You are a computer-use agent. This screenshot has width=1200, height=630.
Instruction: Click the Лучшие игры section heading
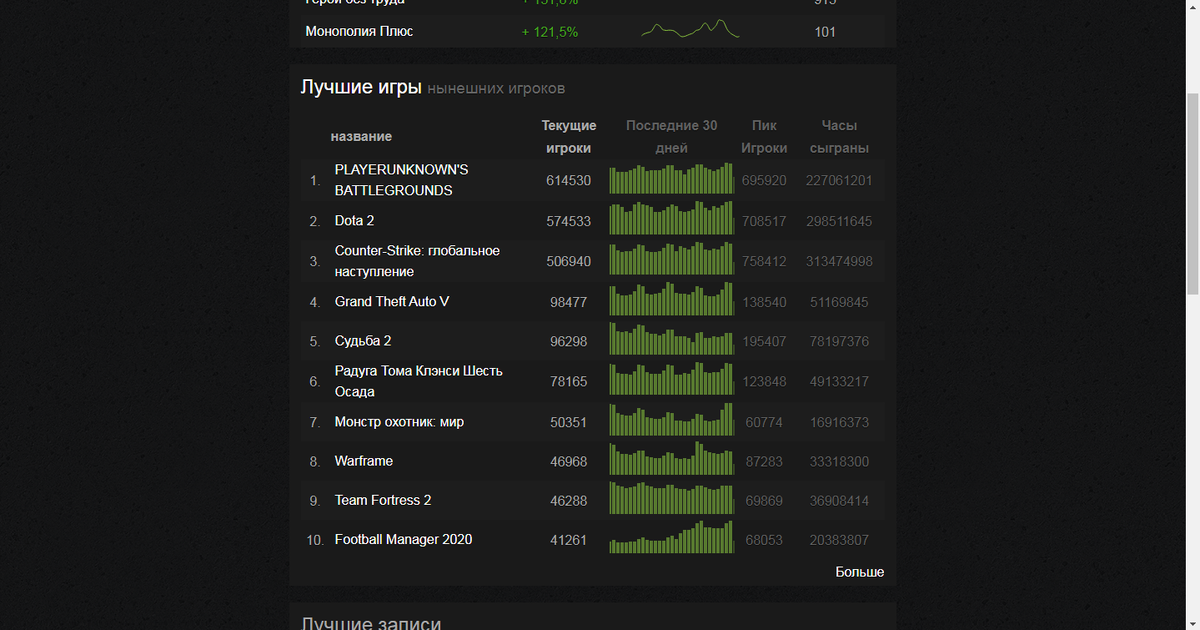(x=361, y=87)
